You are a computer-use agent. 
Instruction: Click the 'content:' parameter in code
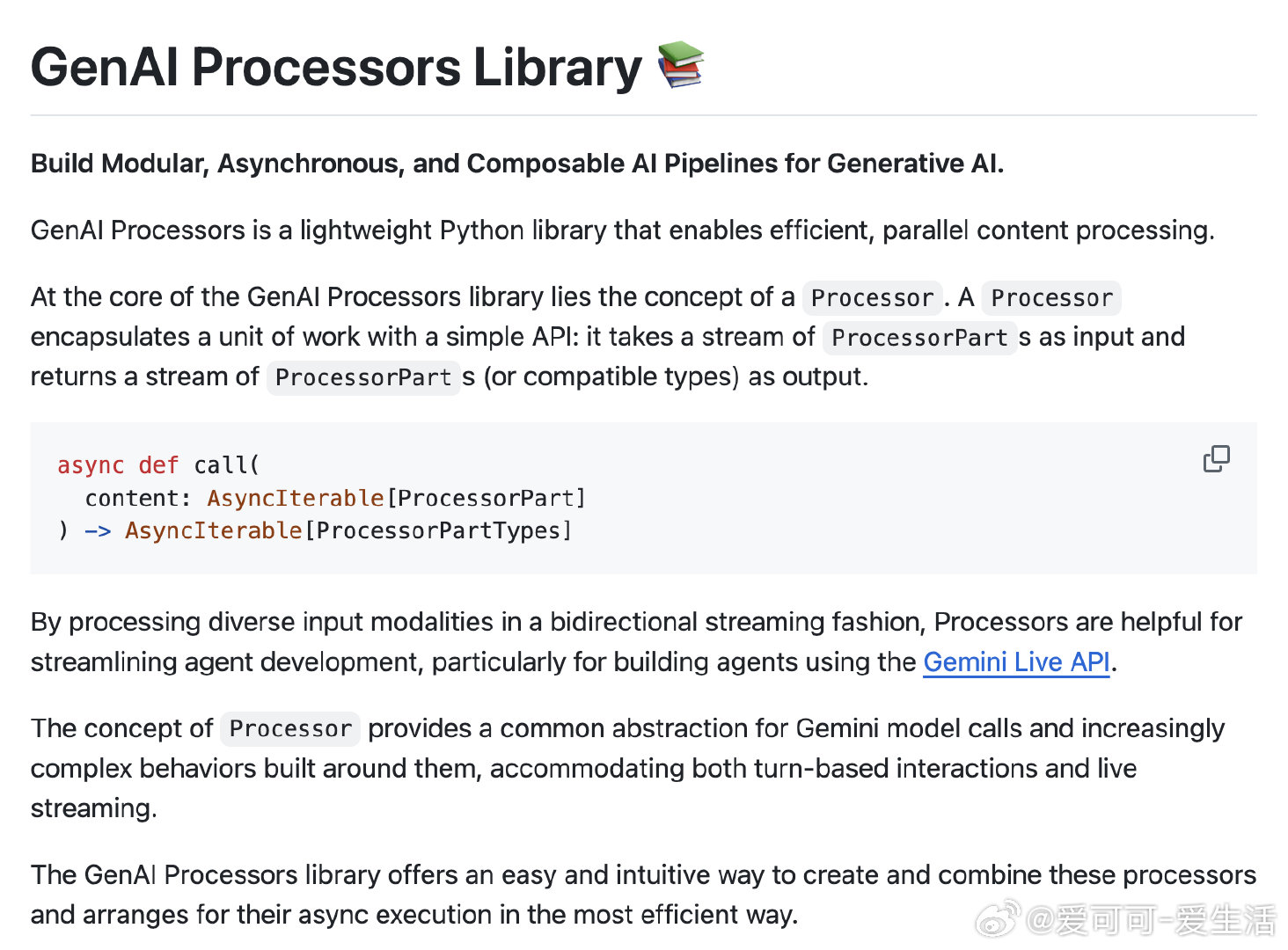(138, 498)
